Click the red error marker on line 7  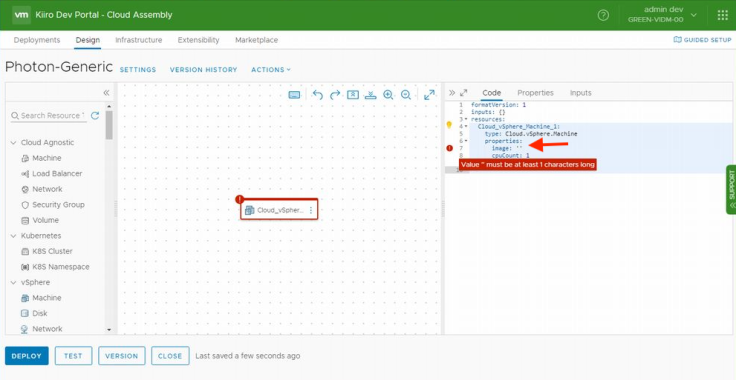tap(450, 148)
